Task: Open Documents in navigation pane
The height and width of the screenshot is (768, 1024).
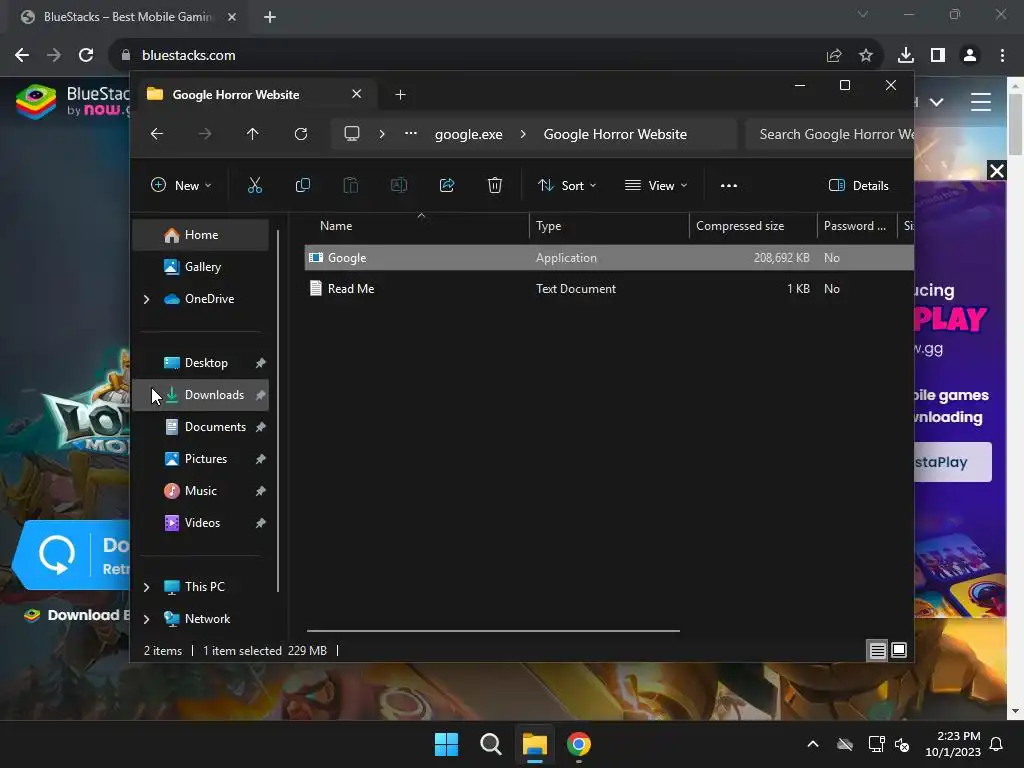Action: pyautogui.click(x=201, y=427)
